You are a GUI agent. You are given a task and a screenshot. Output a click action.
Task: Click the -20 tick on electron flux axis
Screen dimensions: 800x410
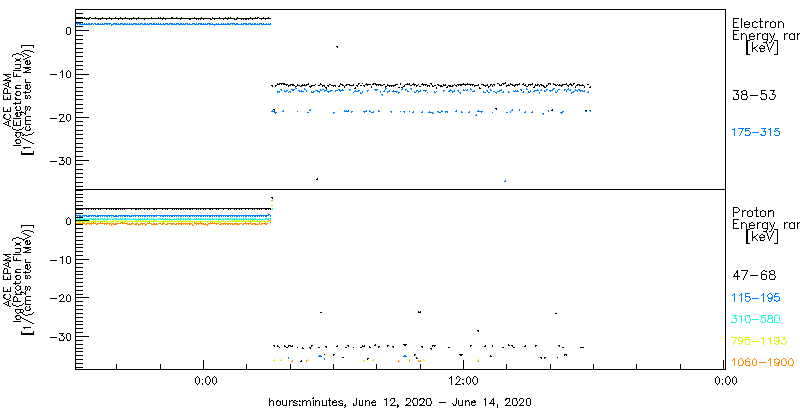pyautogui.click(x=61, y=118)
